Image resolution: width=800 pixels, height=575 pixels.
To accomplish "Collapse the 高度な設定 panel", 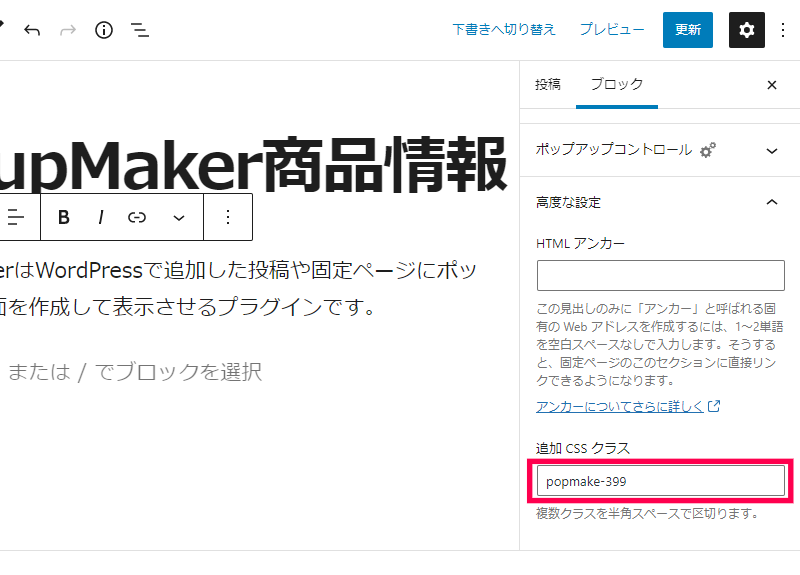I will tap(660, 203).
